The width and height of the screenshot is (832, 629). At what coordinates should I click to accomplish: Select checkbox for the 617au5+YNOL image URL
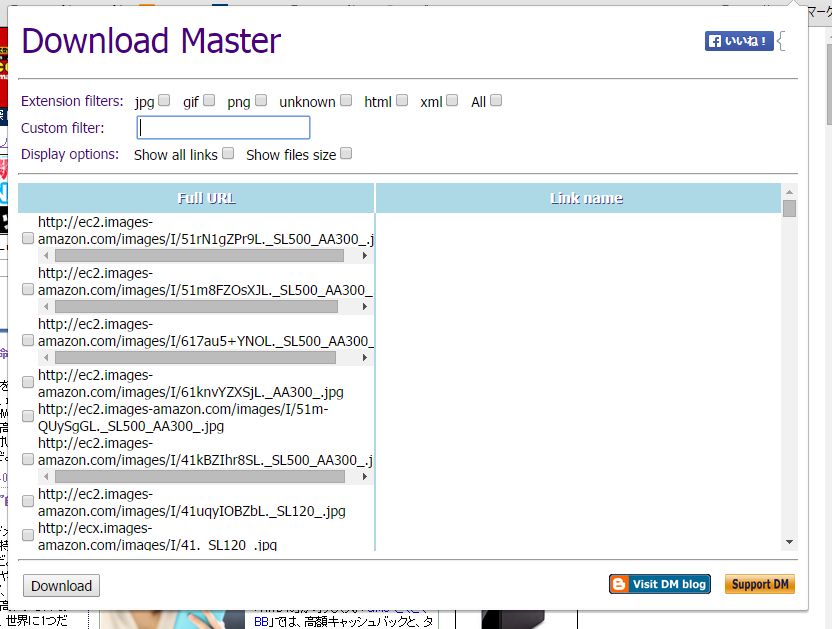coord(28,340)
